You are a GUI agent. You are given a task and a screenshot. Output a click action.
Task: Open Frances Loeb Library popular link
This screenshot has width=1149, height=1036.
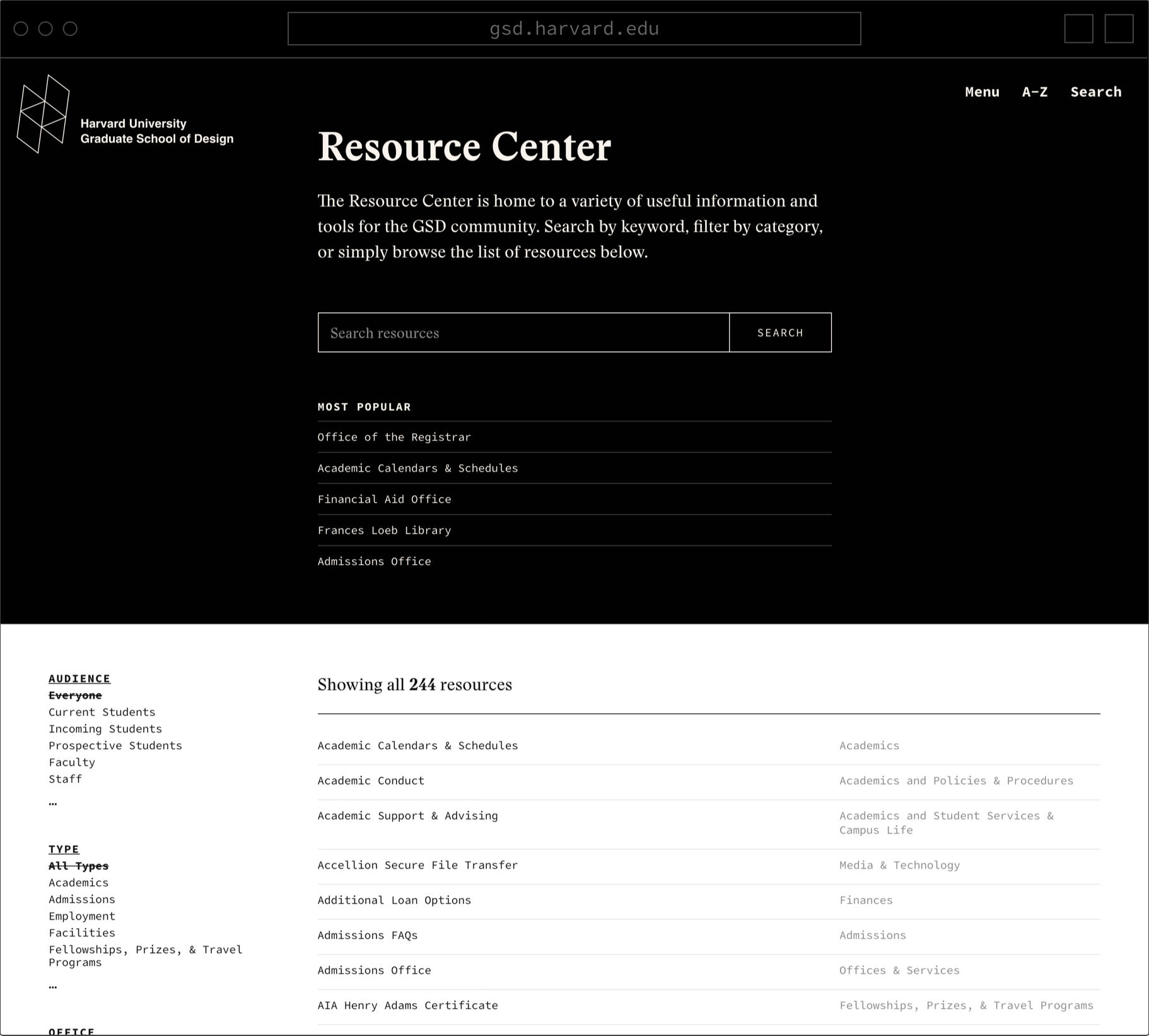point(384,530)
